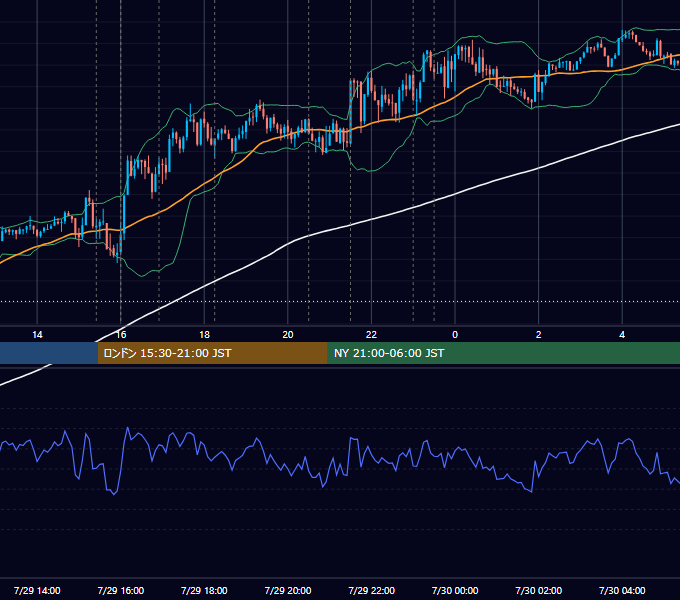Click hour label 2 on upper axis
This screenshot has width=680, height=600.
(538, 334)
